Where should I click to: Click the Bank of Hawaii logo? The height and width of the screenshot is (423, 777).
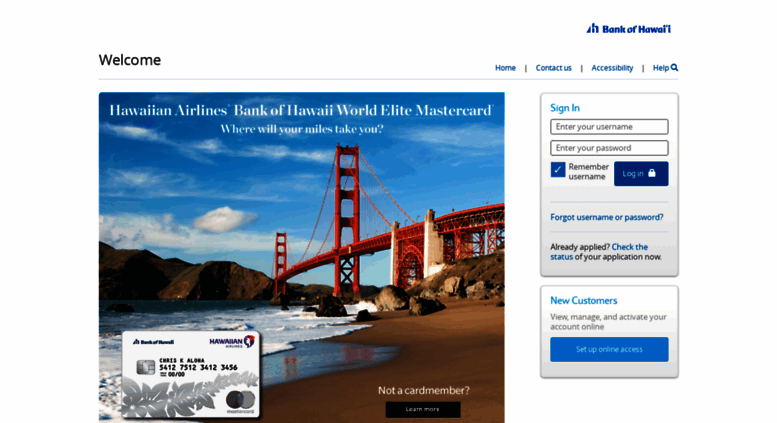628,29
